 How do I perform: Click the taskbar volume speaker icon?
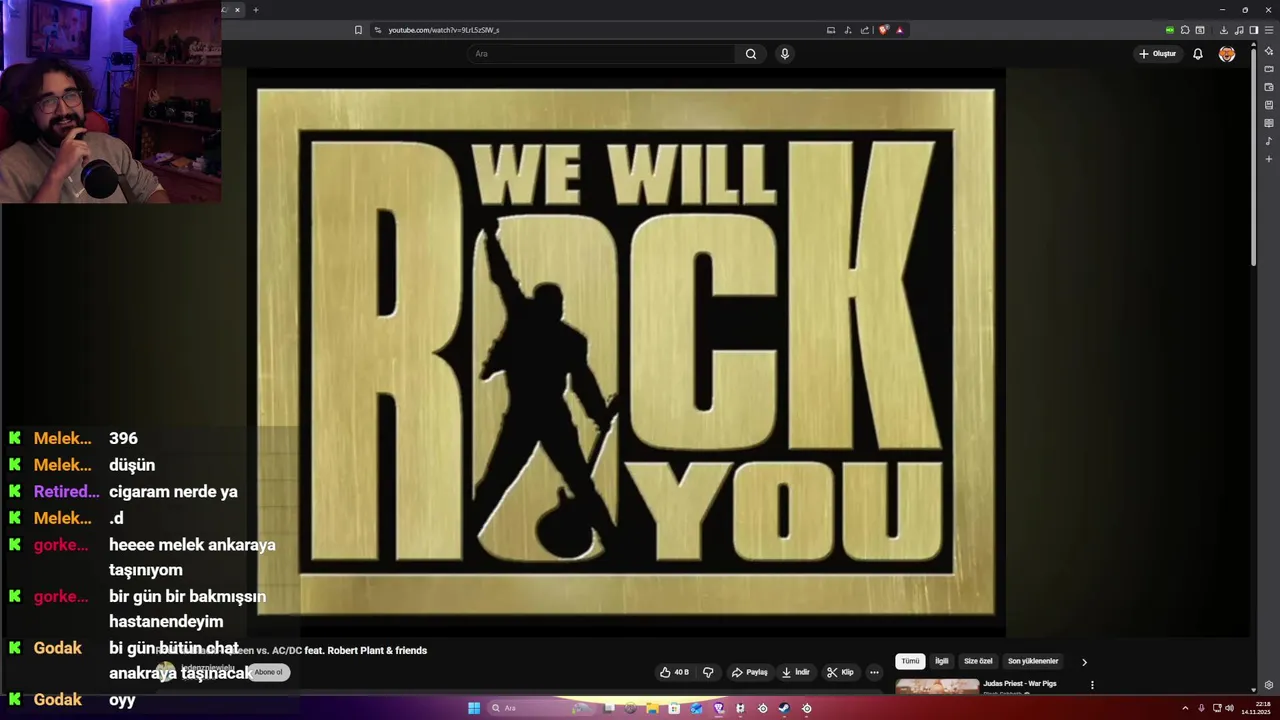[1229, 708]
